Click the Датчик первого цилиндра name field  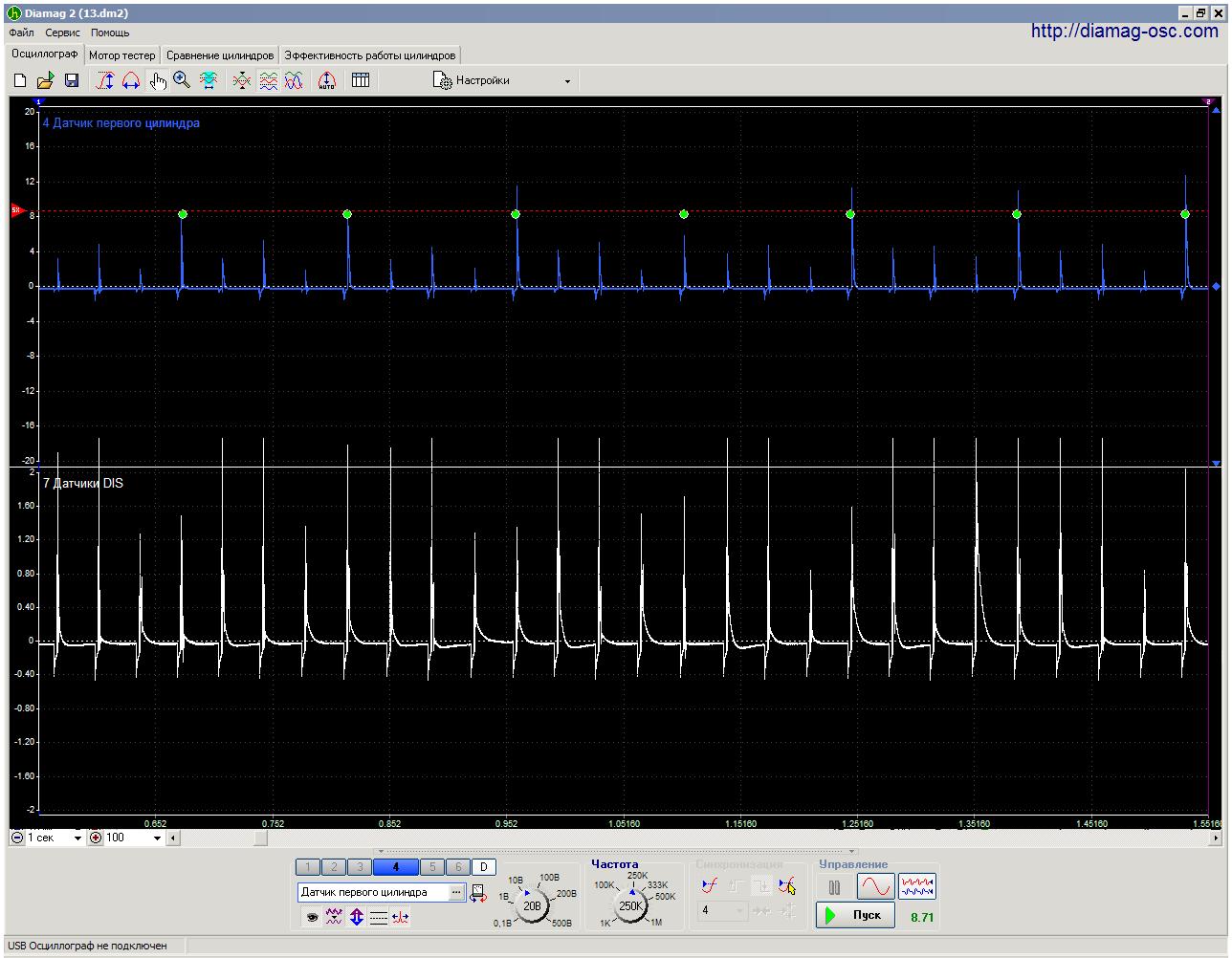(372, 892)
